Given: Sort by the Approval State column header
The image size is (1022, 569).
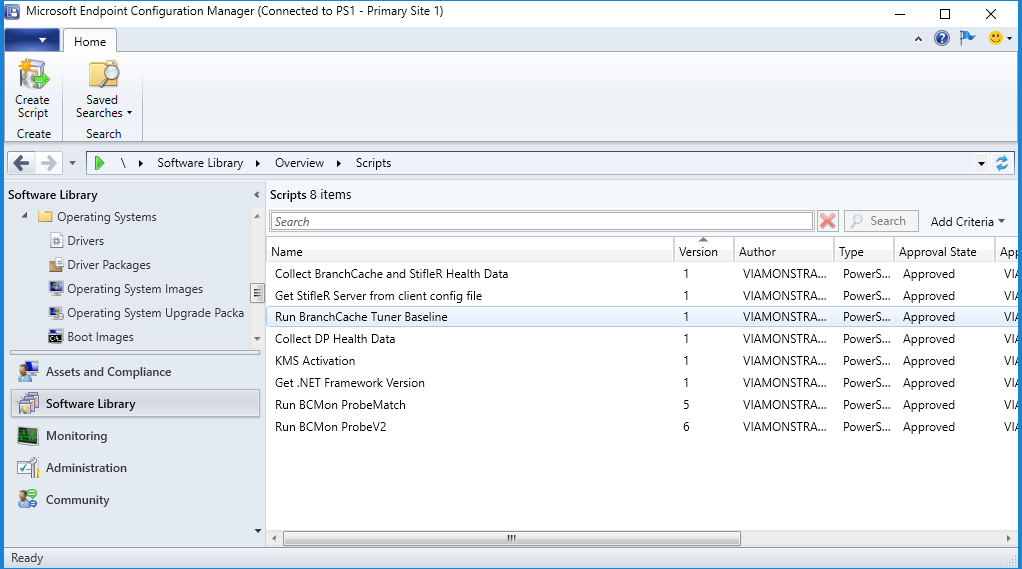Looking at the screenshot, I should coord(943,252).
